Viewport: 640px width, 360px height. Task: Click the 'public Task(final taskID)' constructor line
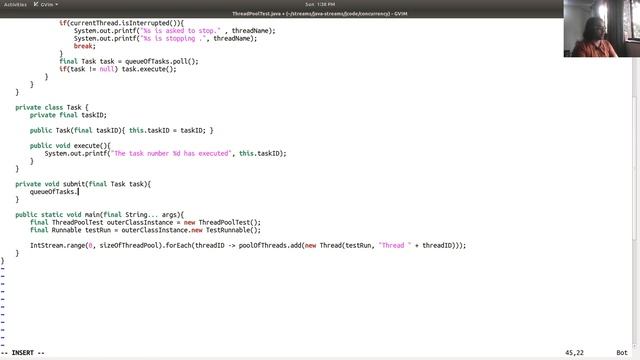[x=121, y=130]
